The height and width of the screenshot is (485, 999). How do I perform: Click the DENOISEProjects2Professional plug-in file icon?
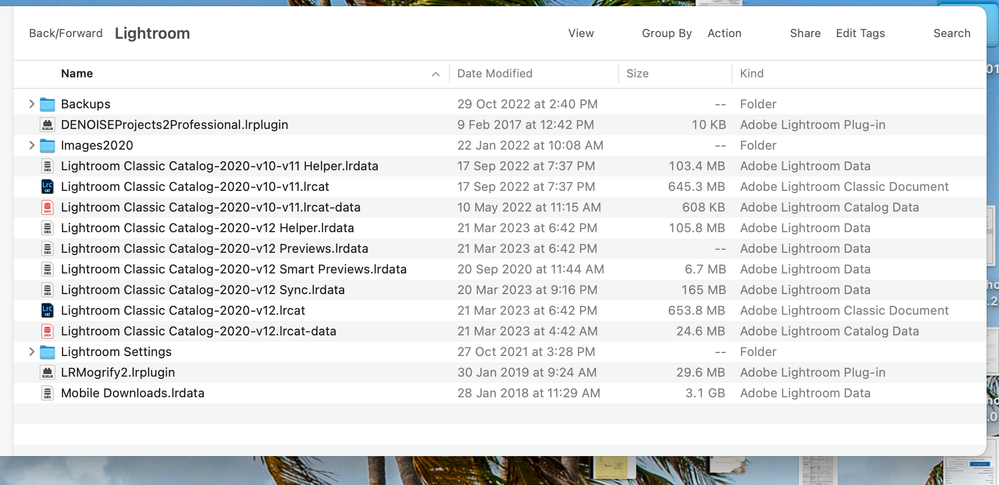(x=47, y=125)
